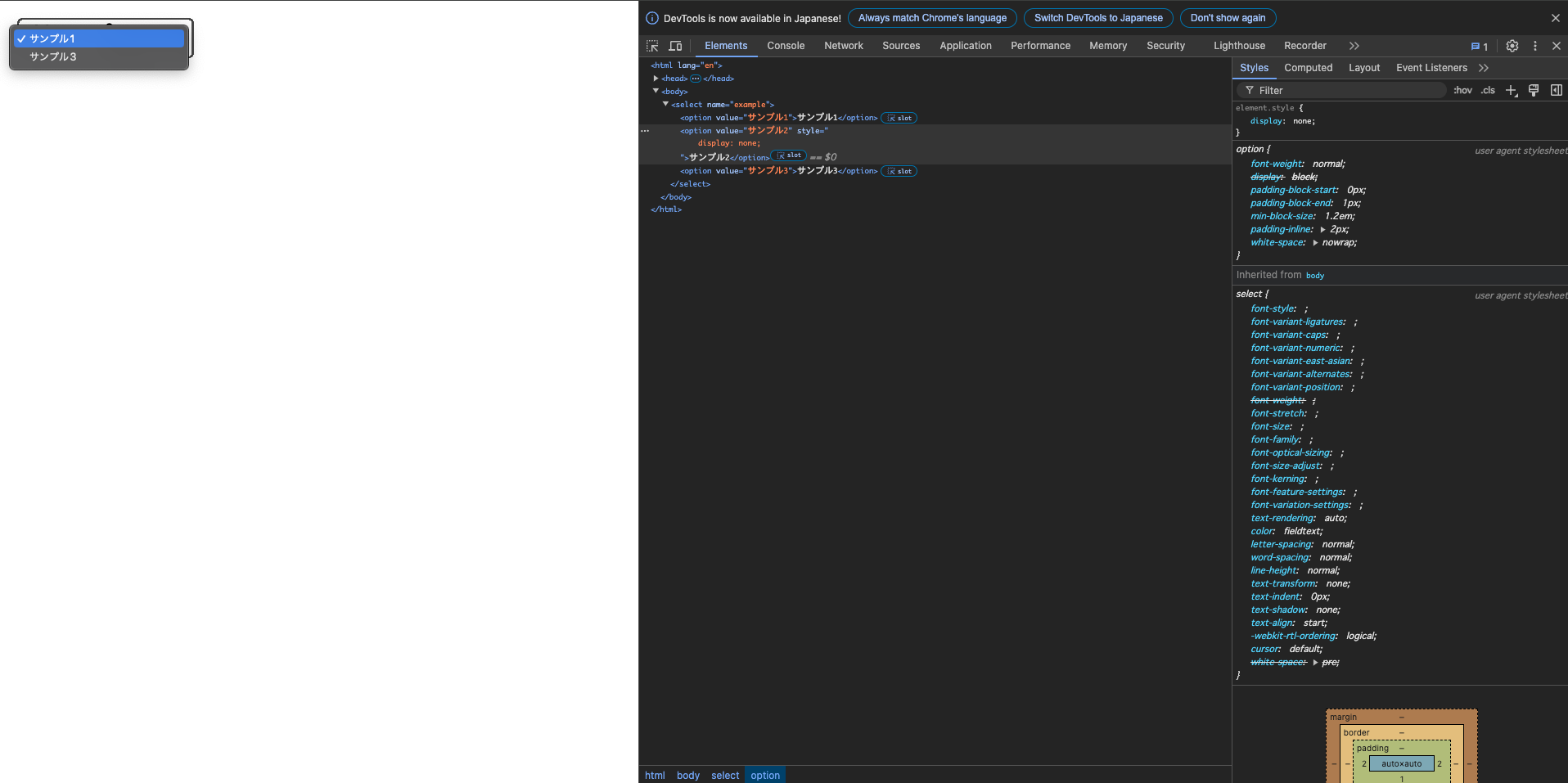Image resolution: width=1568 pixels, height=783 pixels.
Task: Choose サンプル3 in the dropdown list
Action: pos(99,56)
